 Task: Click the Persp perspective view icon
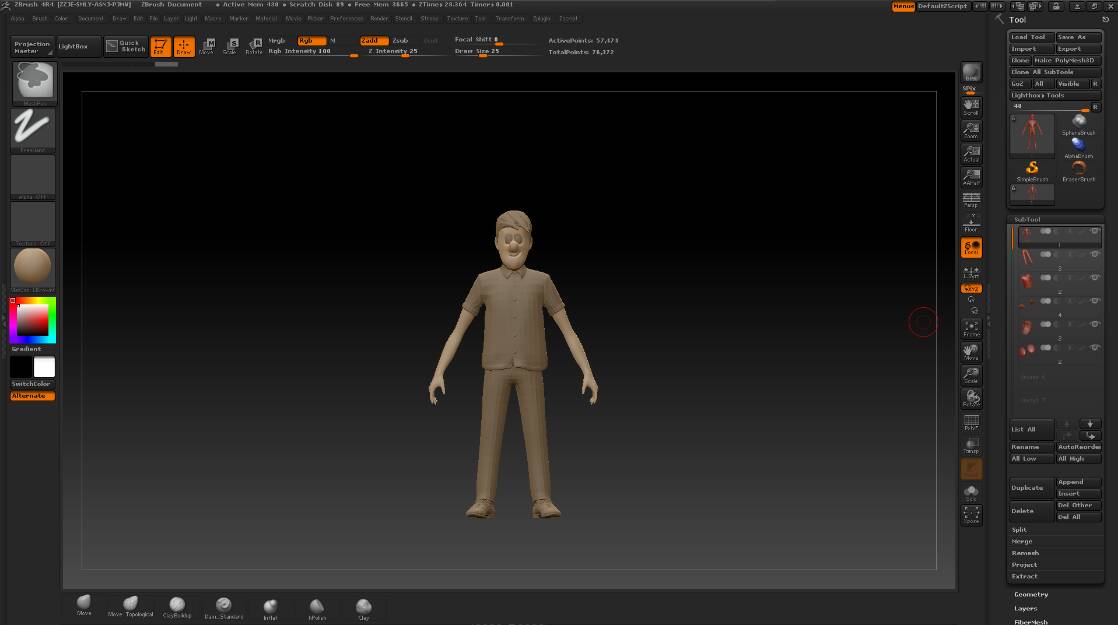tap(971, 200)
